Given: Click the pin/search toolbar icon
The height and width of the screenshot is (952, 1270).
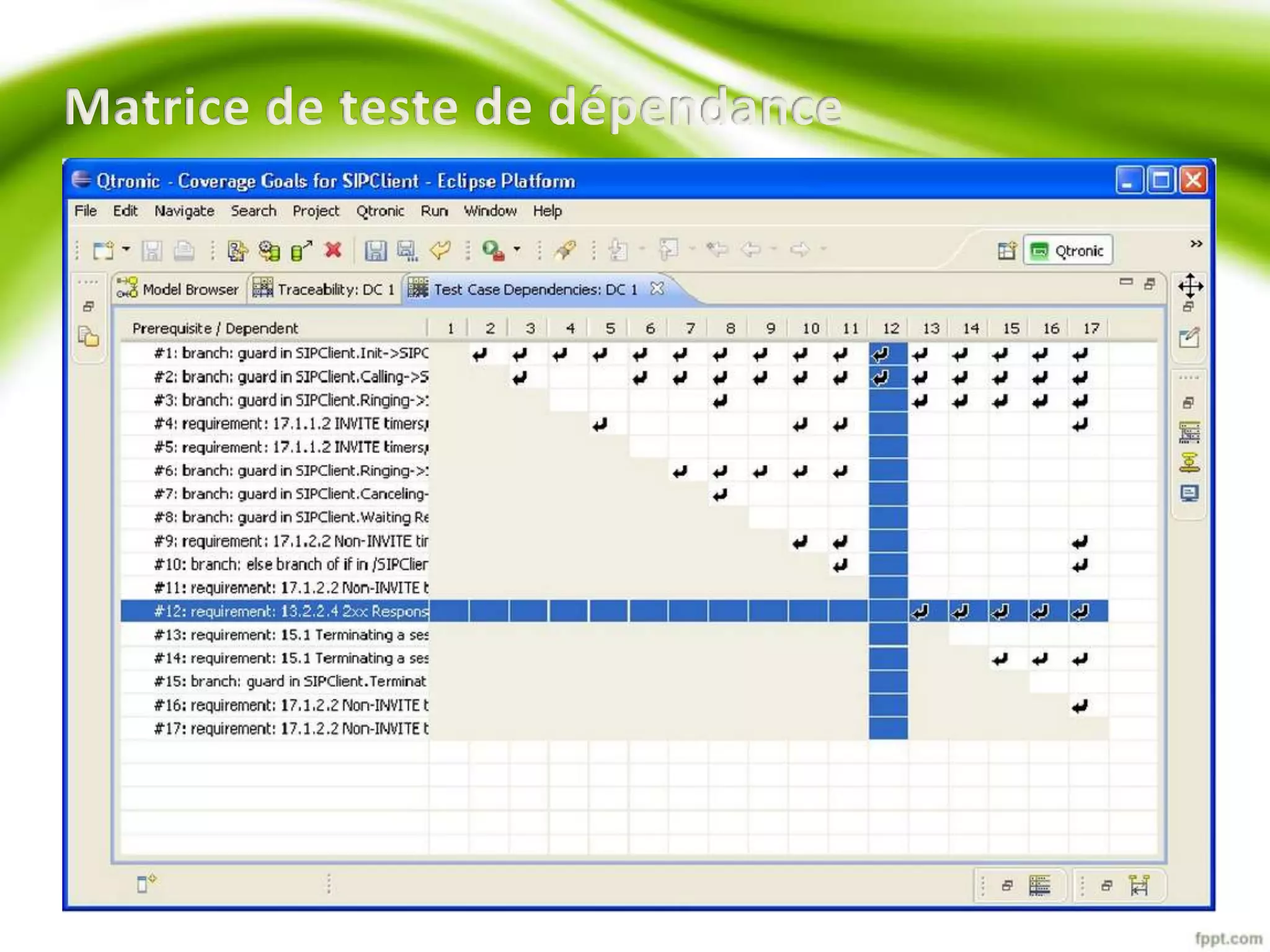Looking at the screenshot, I should coord(565,250).
